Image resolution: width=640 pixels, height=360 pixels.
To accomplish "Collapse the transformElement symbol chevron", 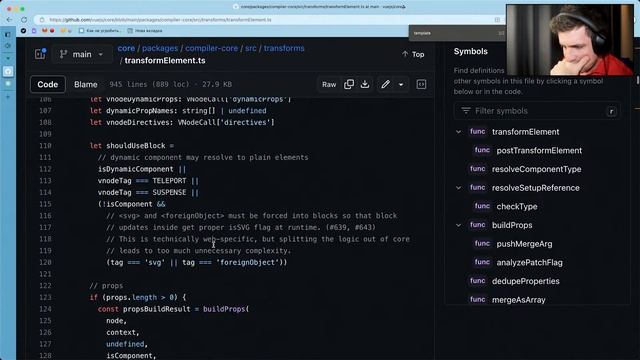I will [x=458, y=132].
